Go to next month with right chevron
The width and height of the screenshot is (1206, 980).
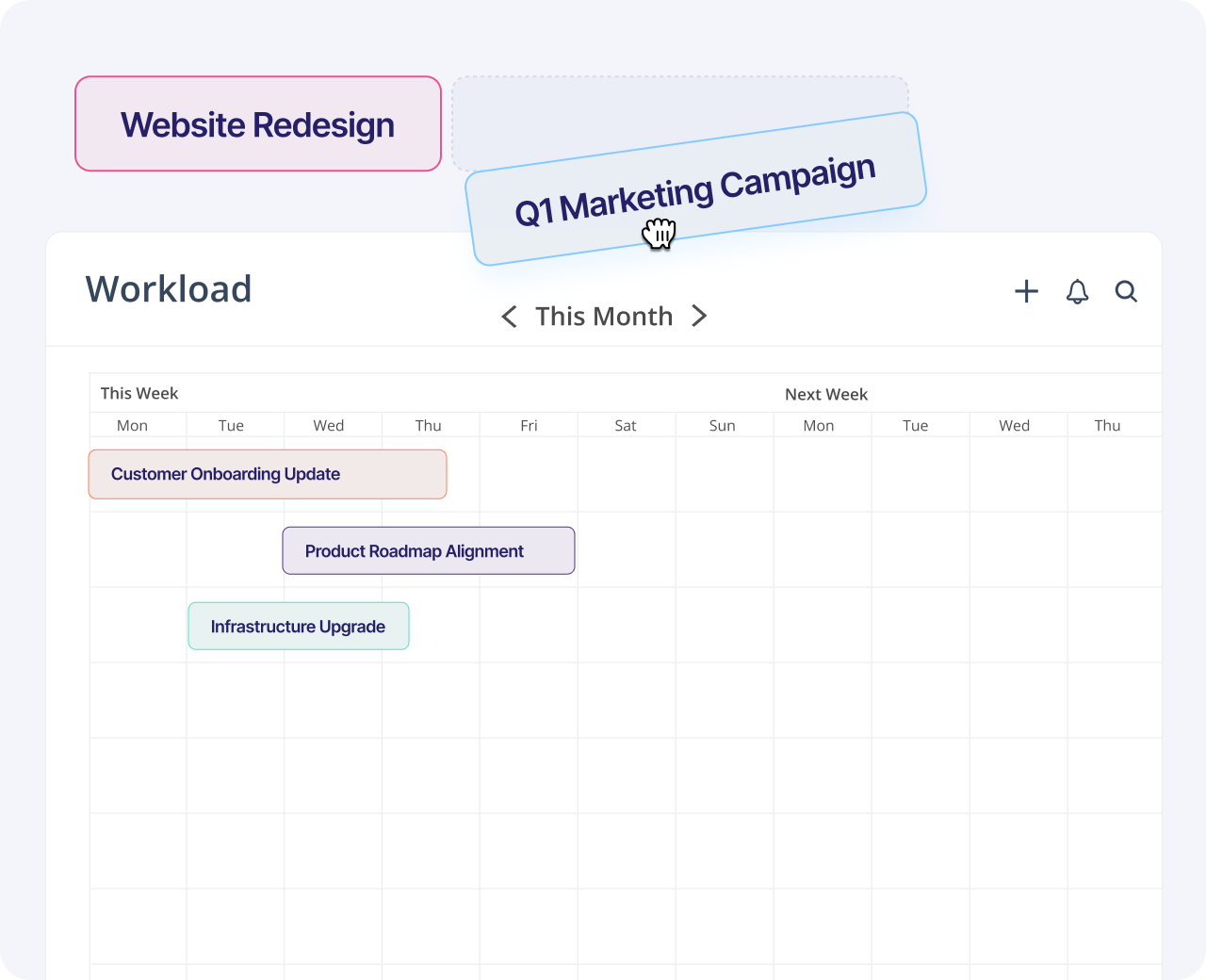pos(699,317)
